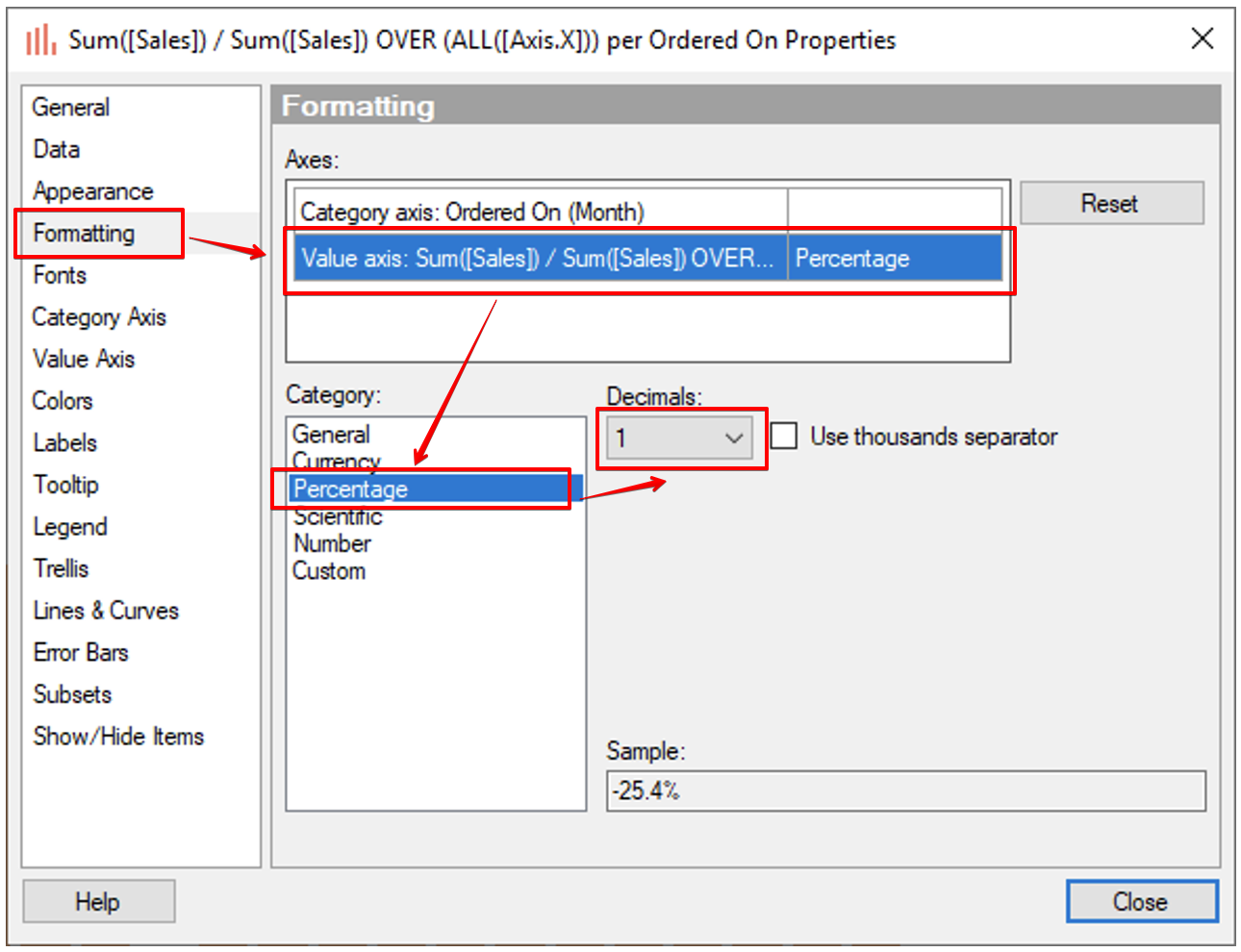This screenshot has height=952, width=1241.
Task: Open the Subsets page
Action: point(72,694)
